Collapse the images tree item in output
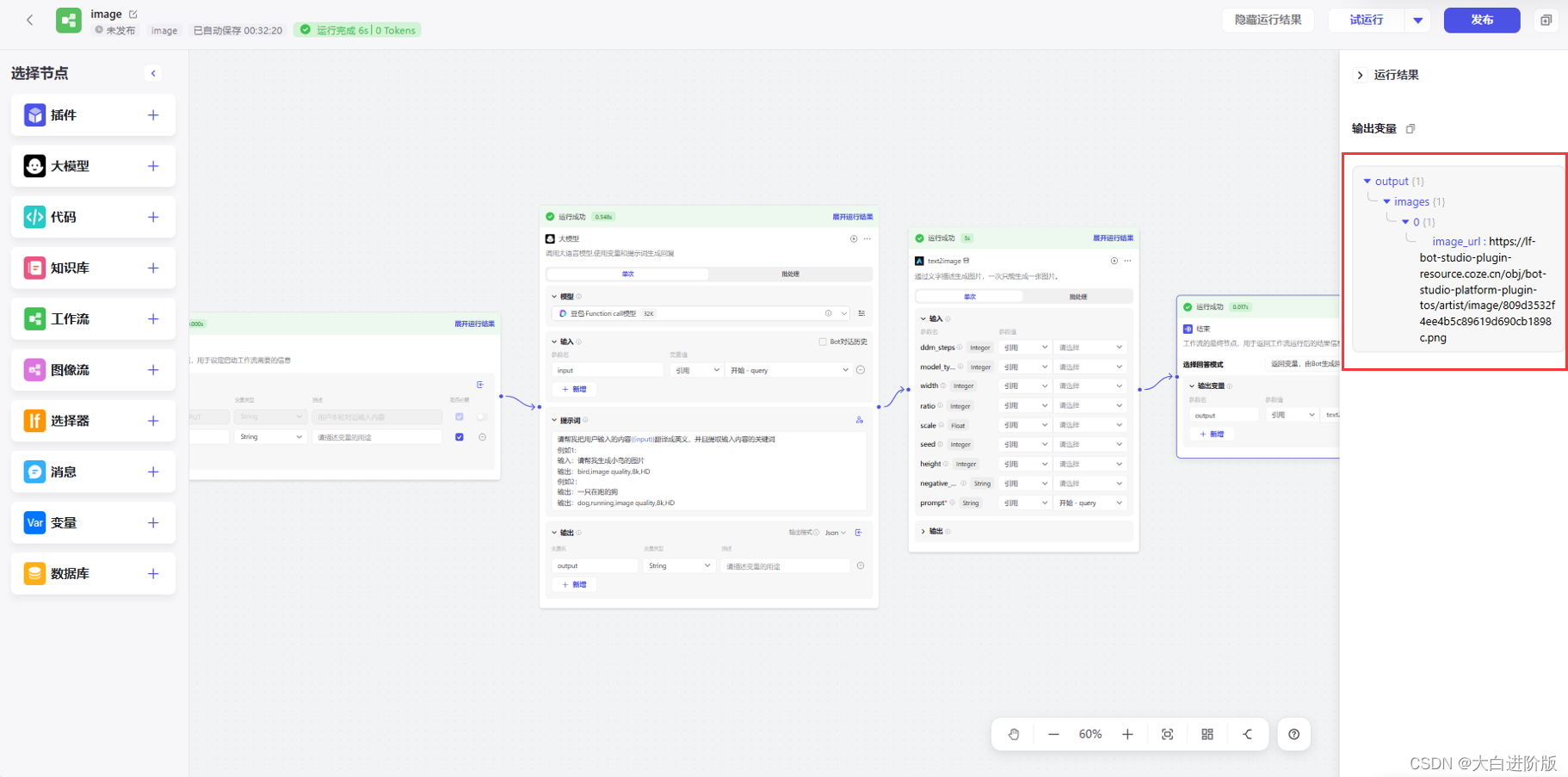 click(x=1386, y=201)
